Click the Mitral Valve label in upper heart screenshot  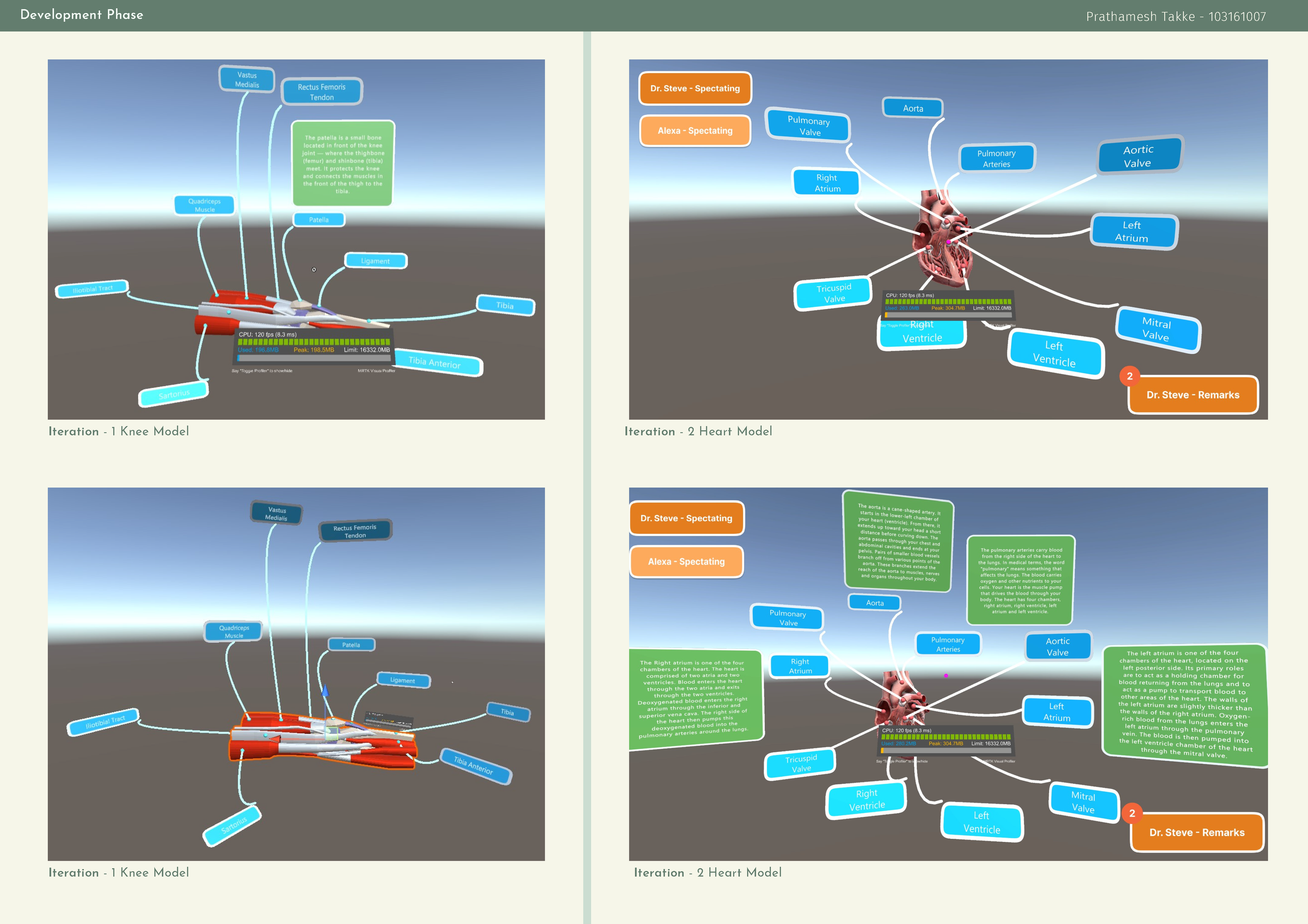click(x=1158, y=329)
